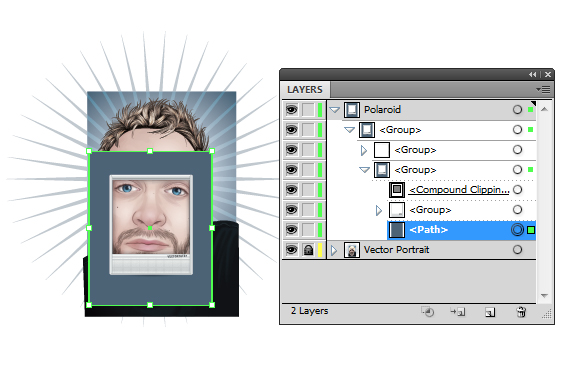Screen dimensions: 583x378
Task: Collapse the Polaroid layer disclosure triangle
Action: [335, 110]
